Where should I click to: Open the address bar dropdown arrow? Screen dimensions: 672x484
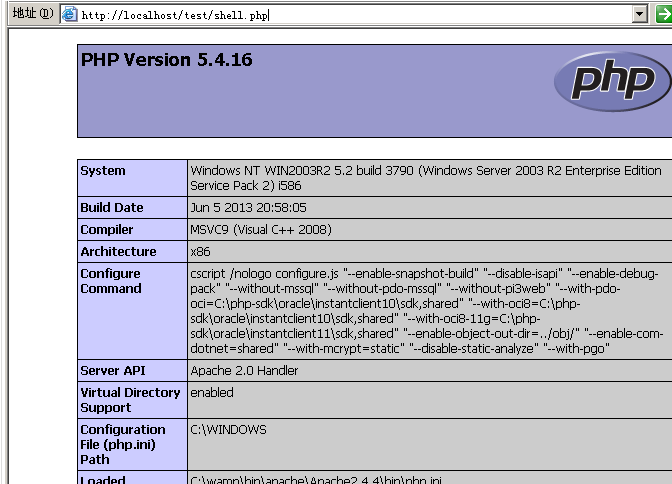coord(639,14)
